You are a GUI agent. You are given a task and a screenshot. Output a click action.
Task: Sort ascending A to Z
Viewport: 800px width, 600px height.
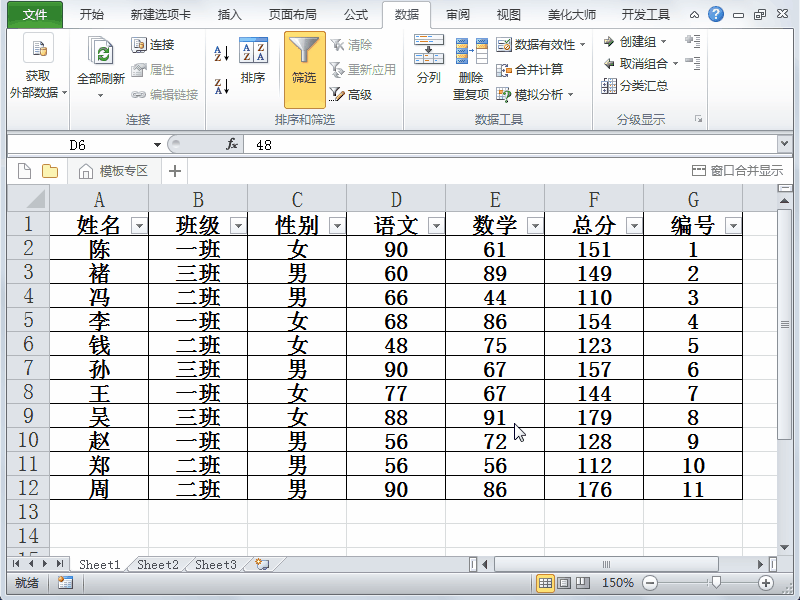(x=221, y=53)
